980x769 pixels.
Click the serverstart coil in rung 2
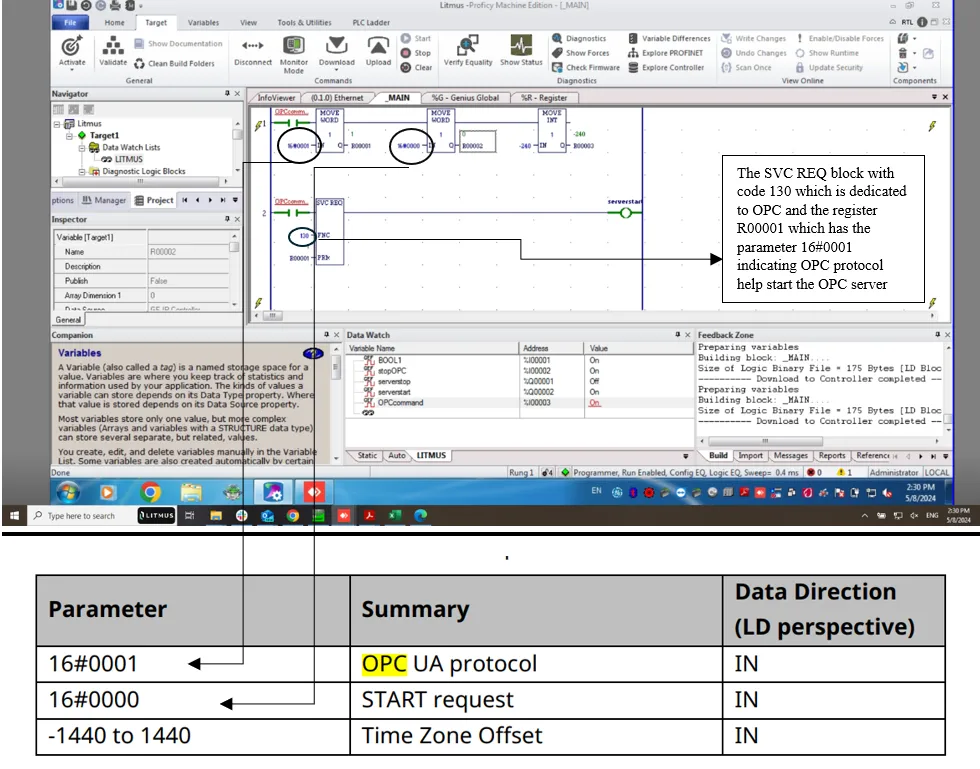(626, 213)
